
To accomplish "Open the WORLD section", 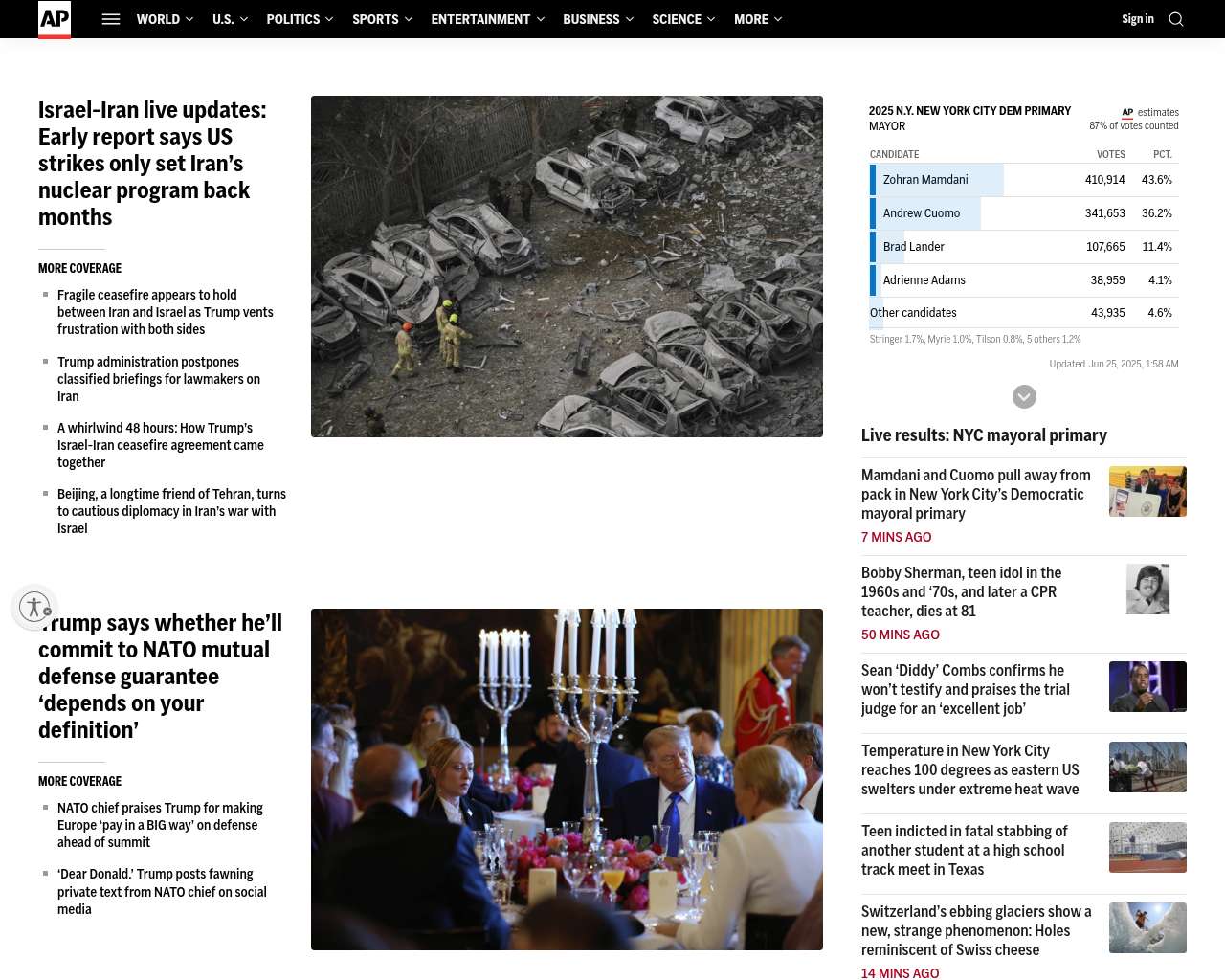I will 158,19.
